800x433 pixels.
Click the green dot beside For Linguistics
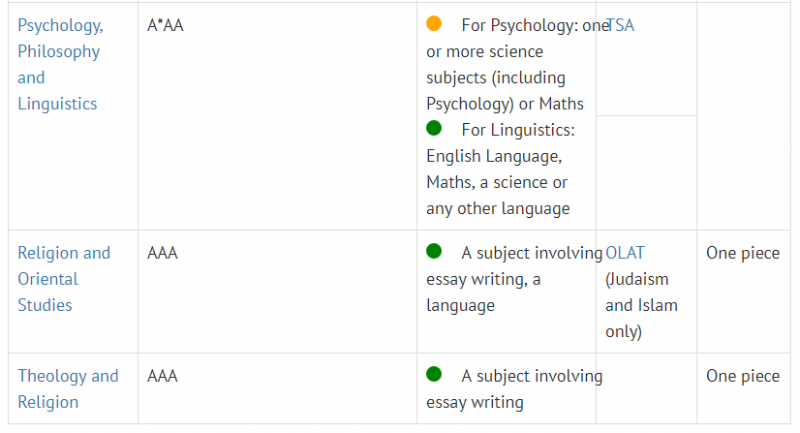point(434,128)
